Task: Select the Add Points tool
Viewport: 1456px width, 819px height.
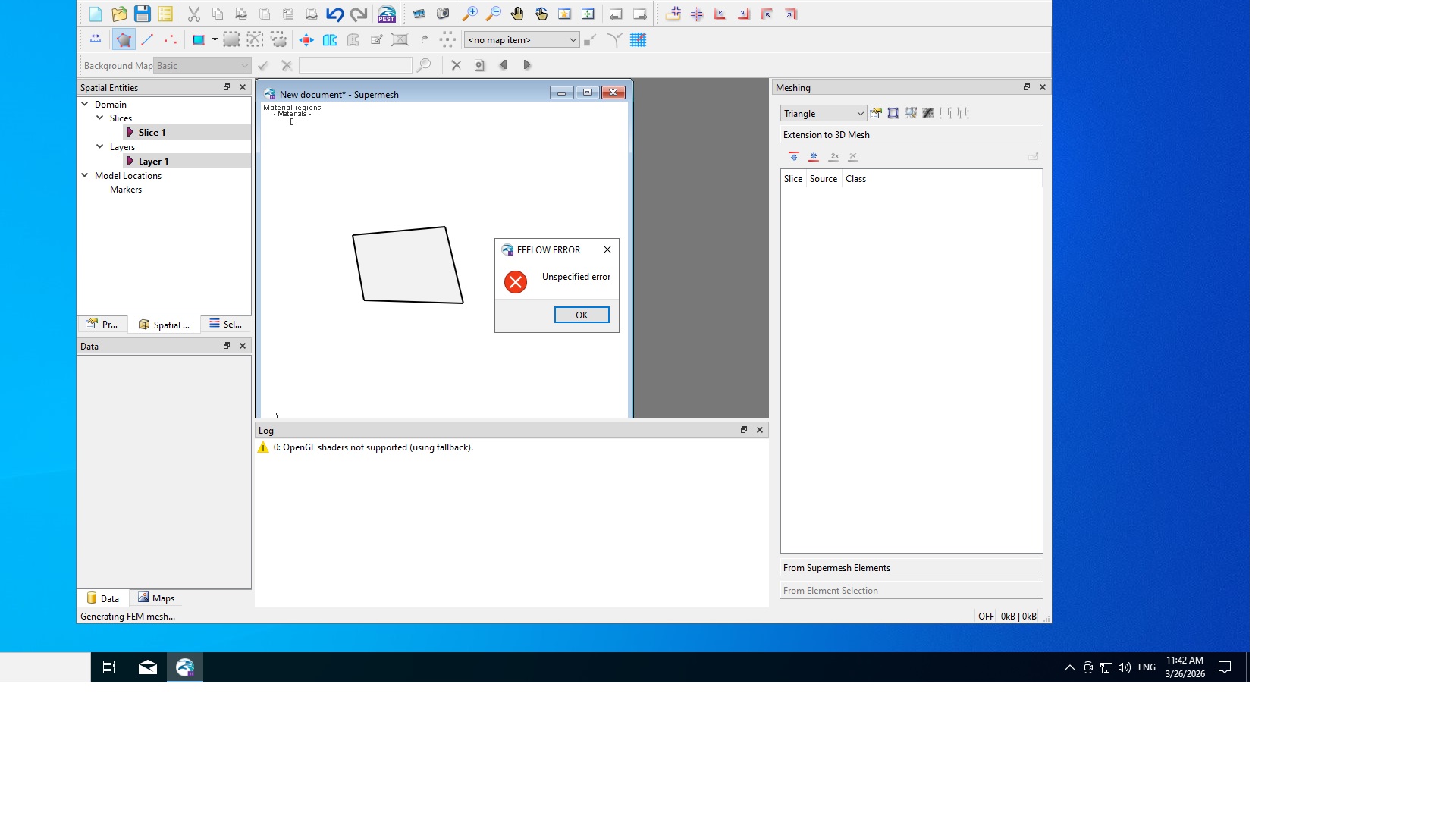Action: click(x=171, y=40)
